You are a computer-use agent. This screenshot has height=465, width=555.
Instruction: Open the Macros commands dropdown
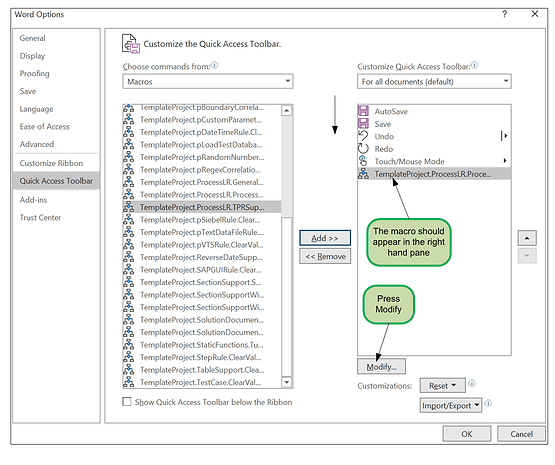coord(208,82)
